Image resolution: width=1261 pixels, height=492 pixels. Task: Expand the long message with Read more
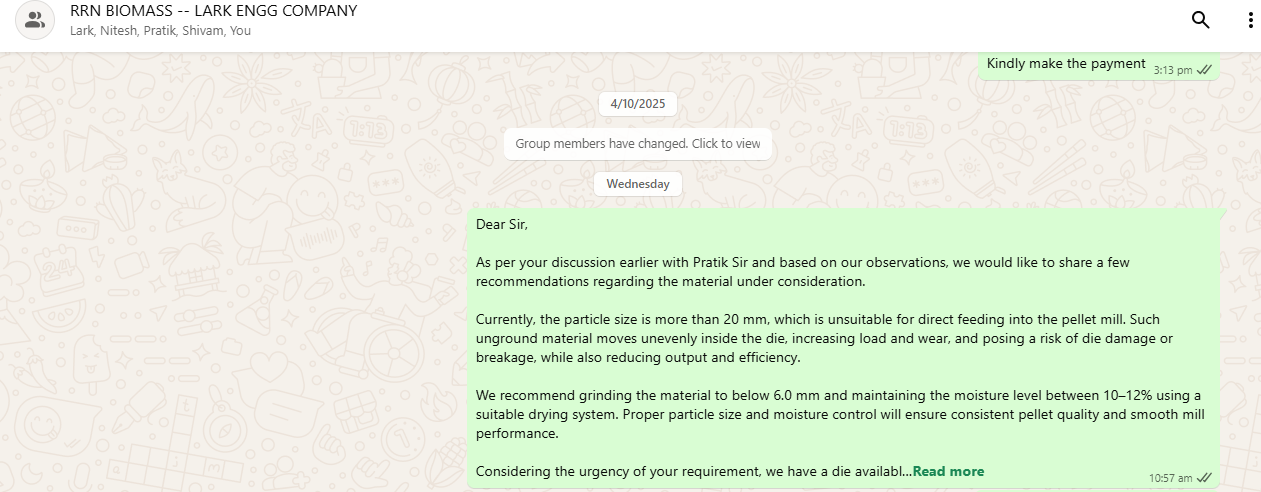click(948, 471)
